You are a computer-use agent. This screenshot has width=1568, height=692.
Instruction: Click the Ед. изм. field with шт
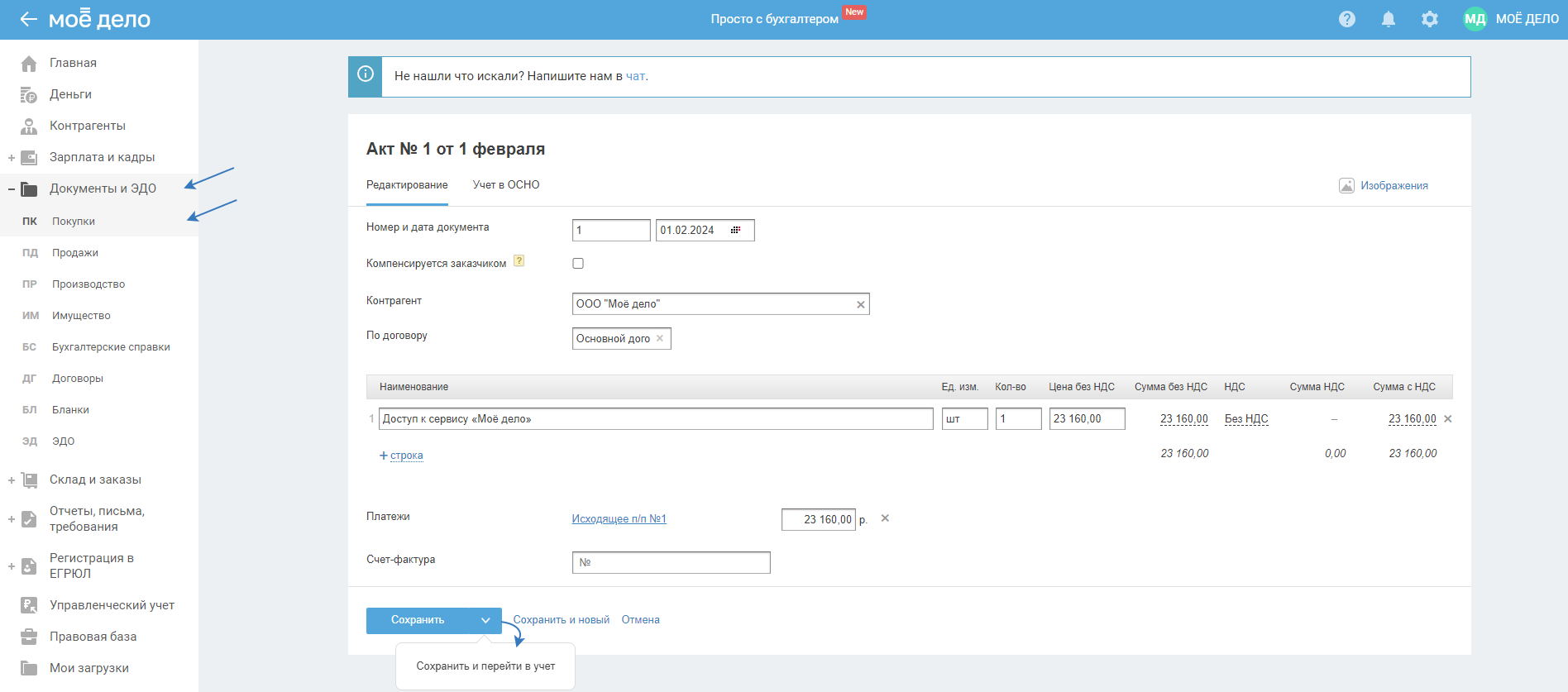(965, 419)
